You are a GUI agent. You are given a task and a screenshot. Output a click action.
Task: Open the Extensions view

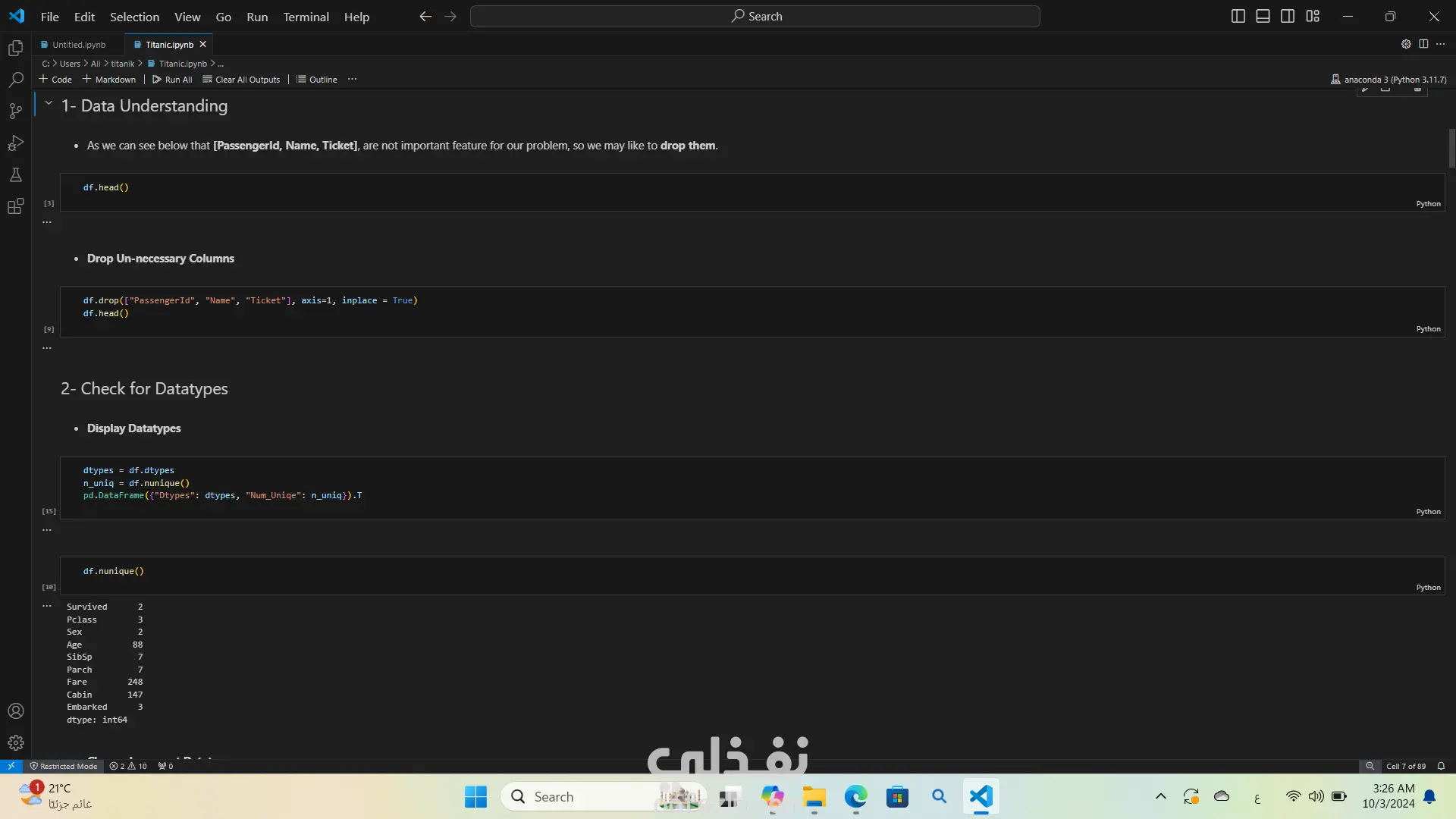pyautogui.click(x=15, y=206)
